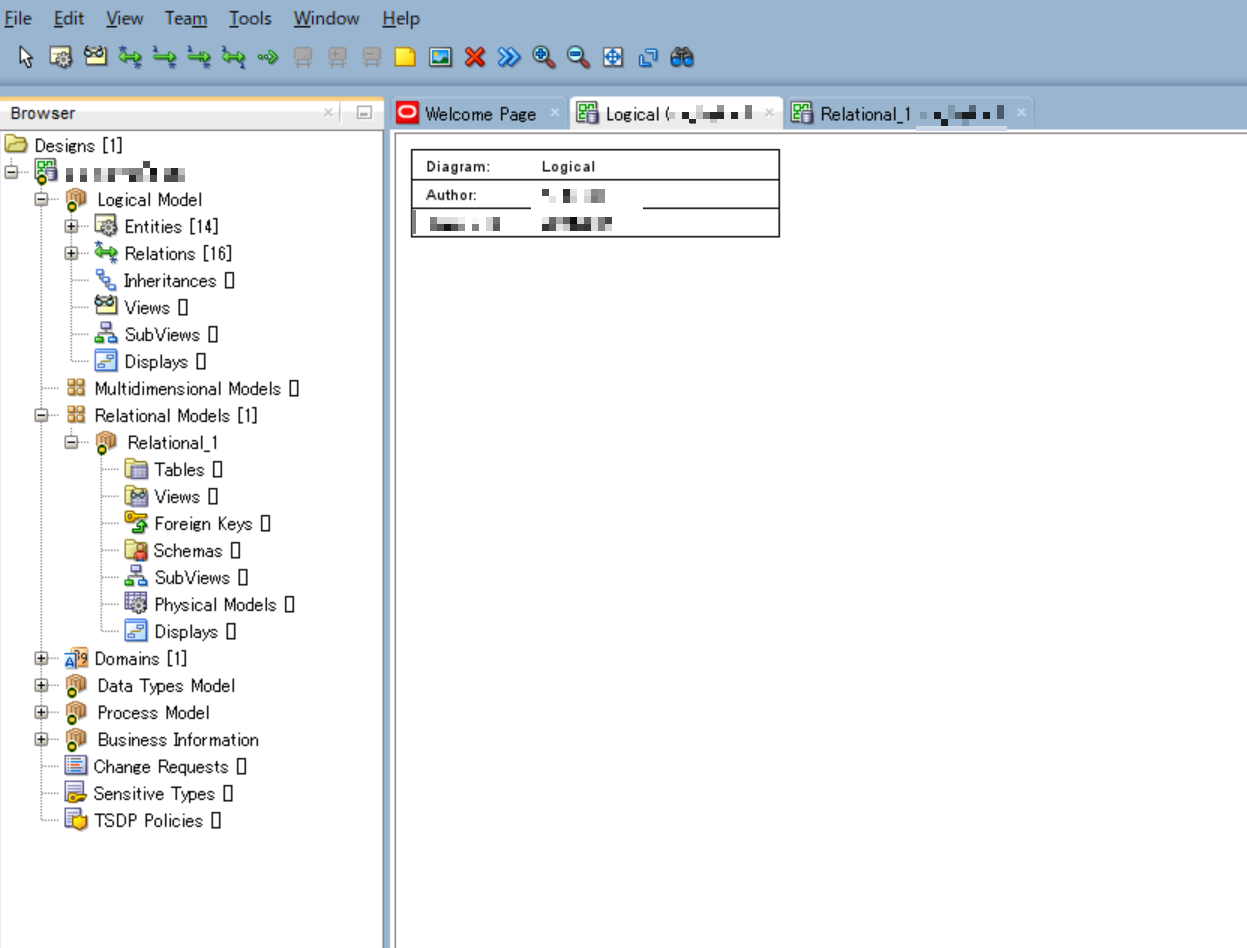
Task: Select Designs [1] root folder
Action: [65, 145]
